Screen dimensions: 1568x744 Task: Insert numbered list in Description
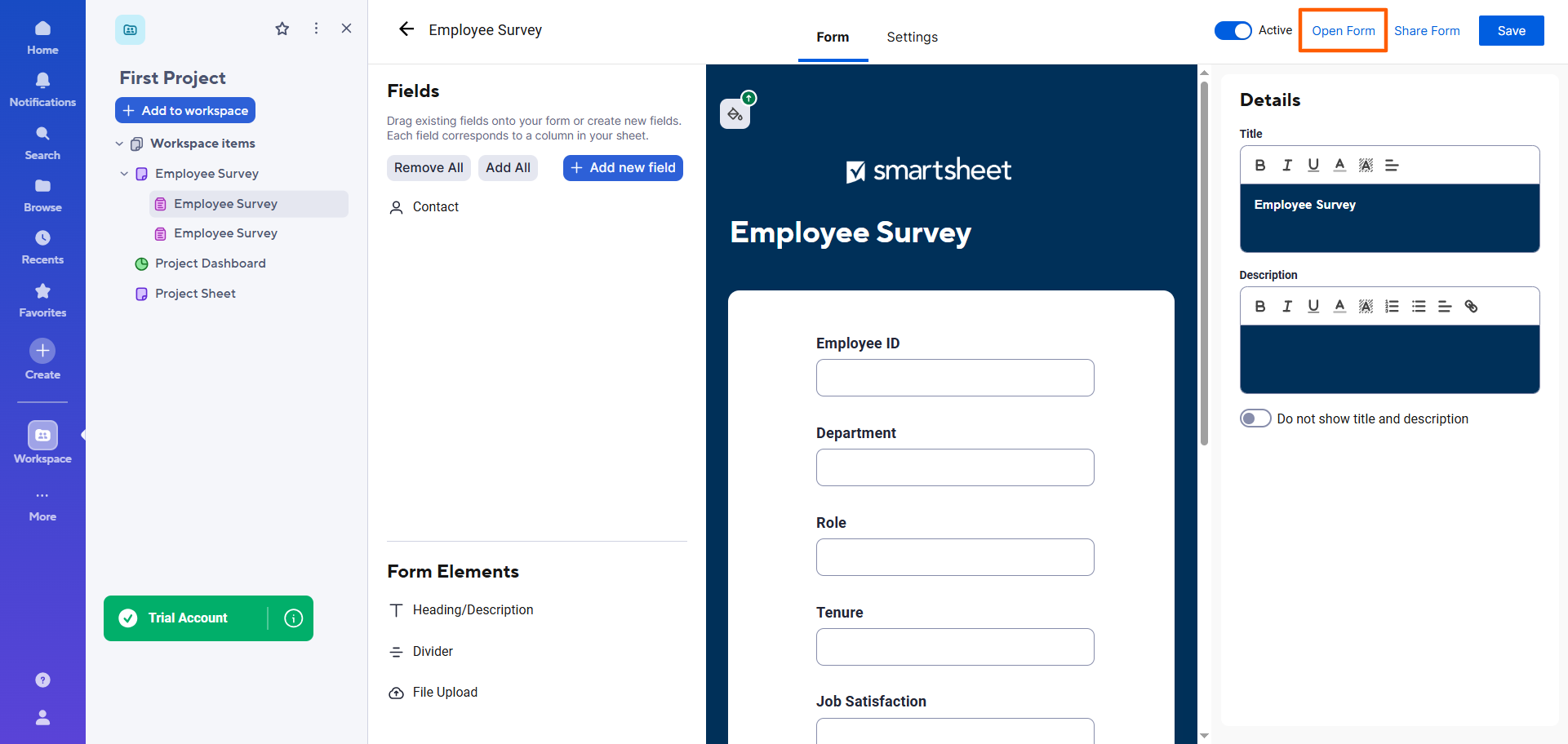[1393, 306]
